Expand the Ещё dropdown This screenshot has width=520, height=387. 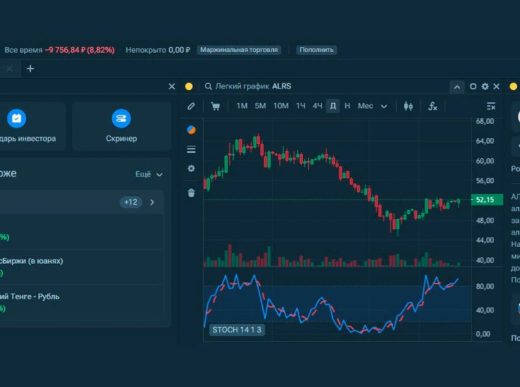click(149, 174)
